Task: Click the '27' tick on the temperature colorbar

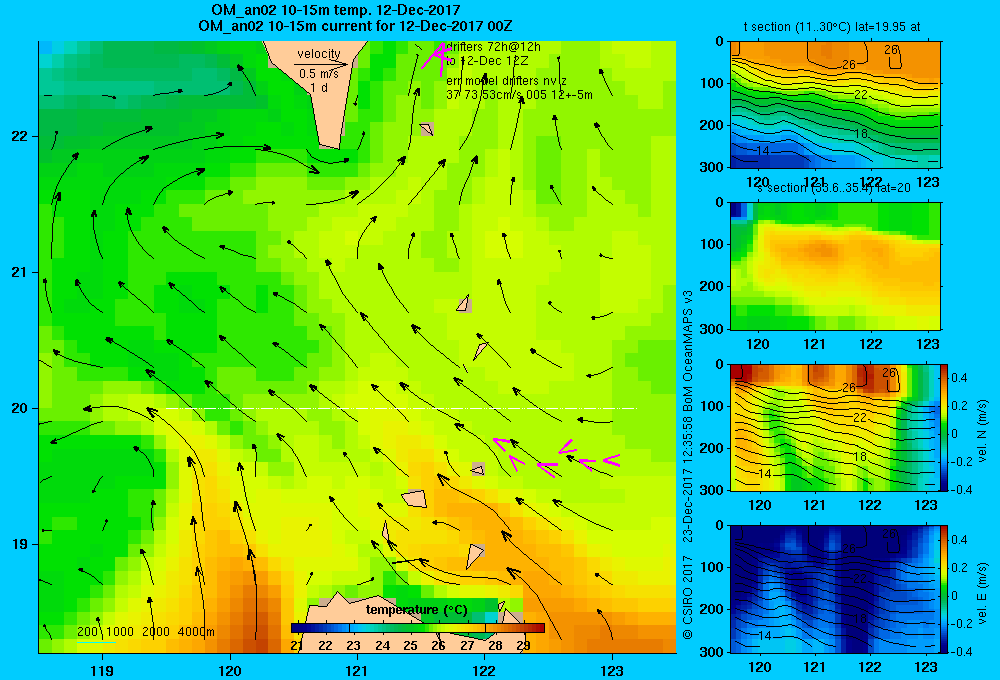Action: pos(467,646)
